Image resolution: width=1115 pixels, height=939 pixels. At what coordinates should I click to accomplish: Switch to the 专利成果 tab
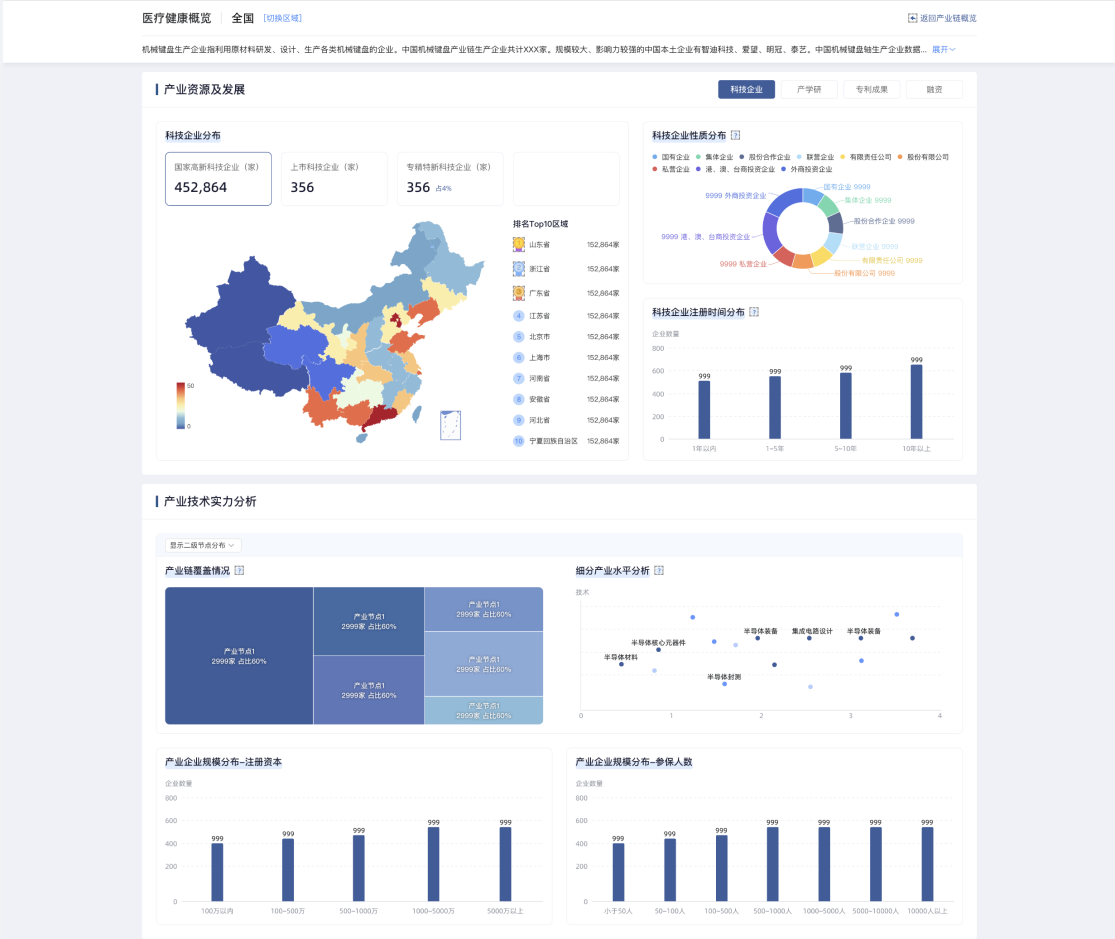pyautogui.click(x=872, y=90)
